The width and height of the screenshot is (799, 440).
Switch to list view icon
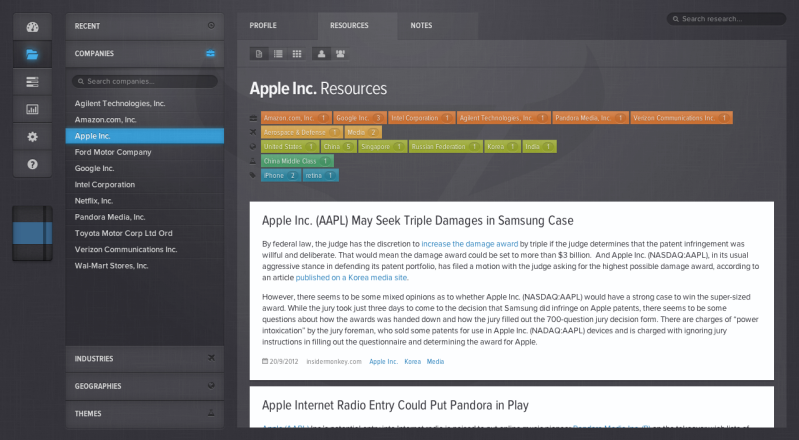278,54
